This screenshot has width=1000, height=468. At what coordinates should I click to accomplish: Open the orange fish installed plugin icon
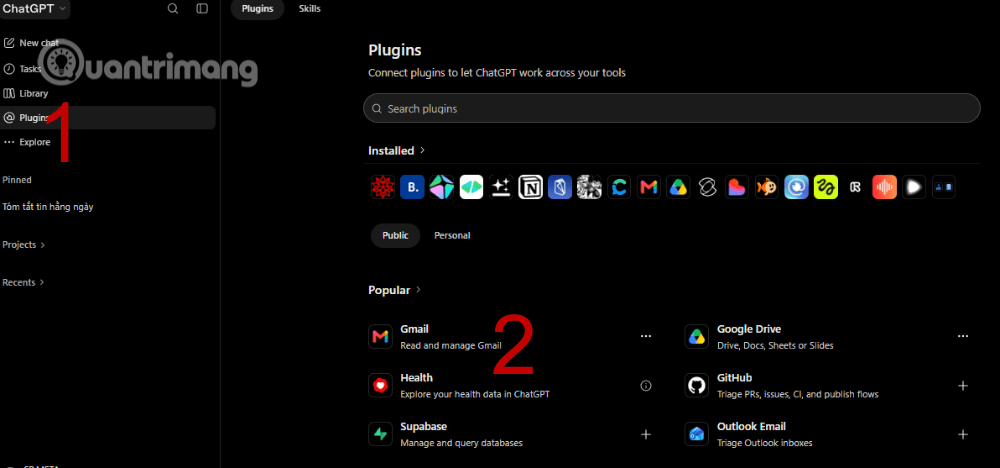[767, 187]
